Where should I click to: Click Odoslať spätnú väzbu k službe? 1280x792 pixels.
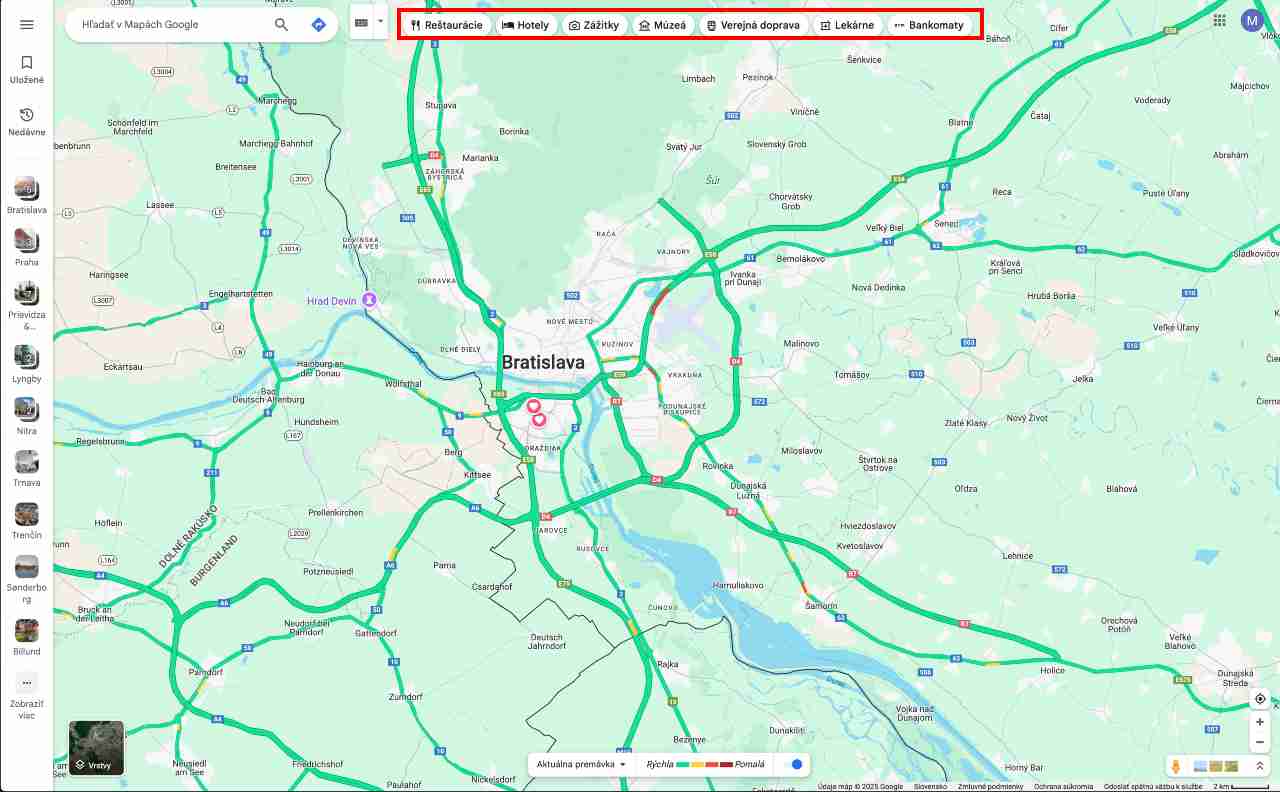(x=1153, y=786)
